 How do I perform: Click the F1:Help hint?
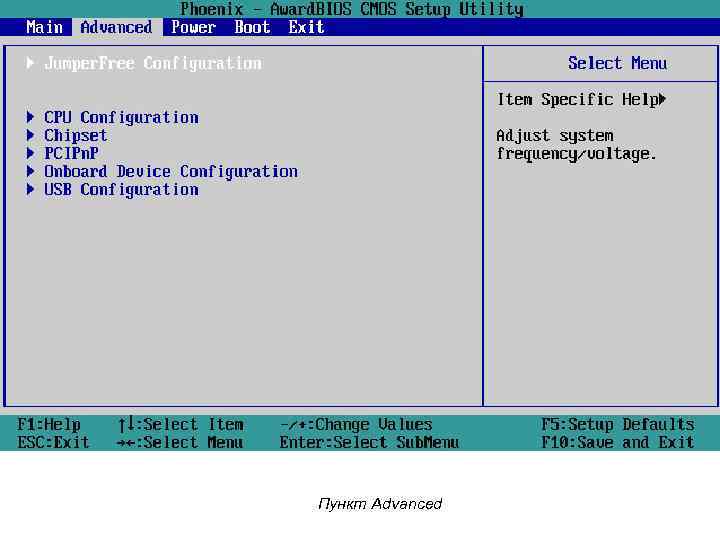(49, 424)
